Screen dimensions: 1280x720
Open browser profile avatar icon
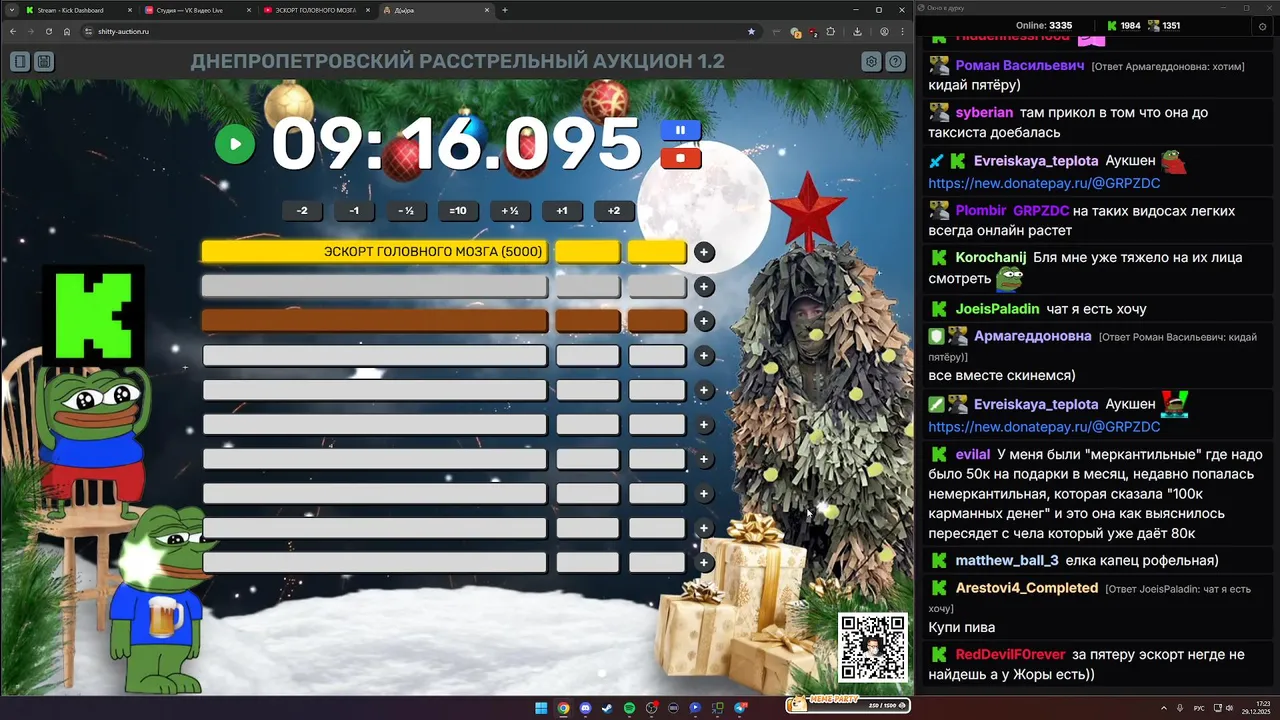point(884,31)
